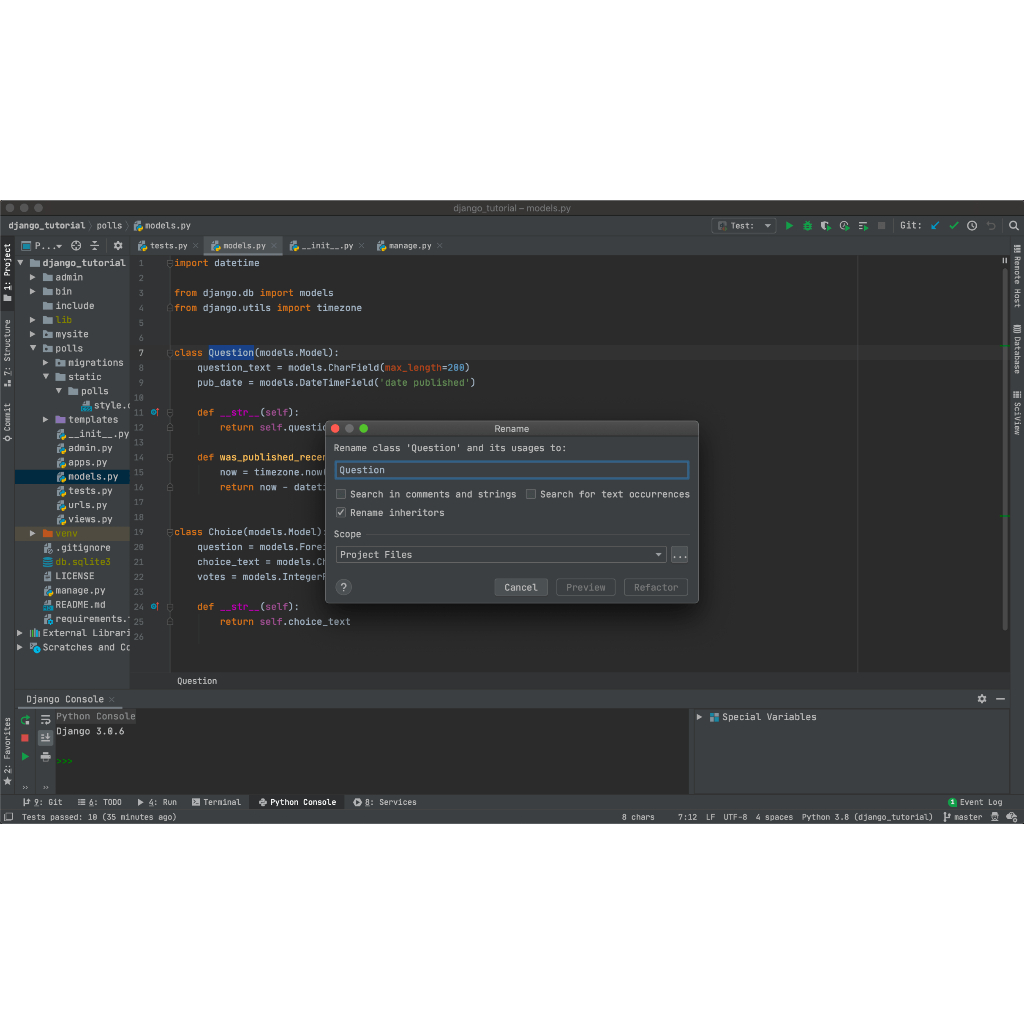Minimize the console tool window
The image size is (1024, 1024).
click(1000, 699)
